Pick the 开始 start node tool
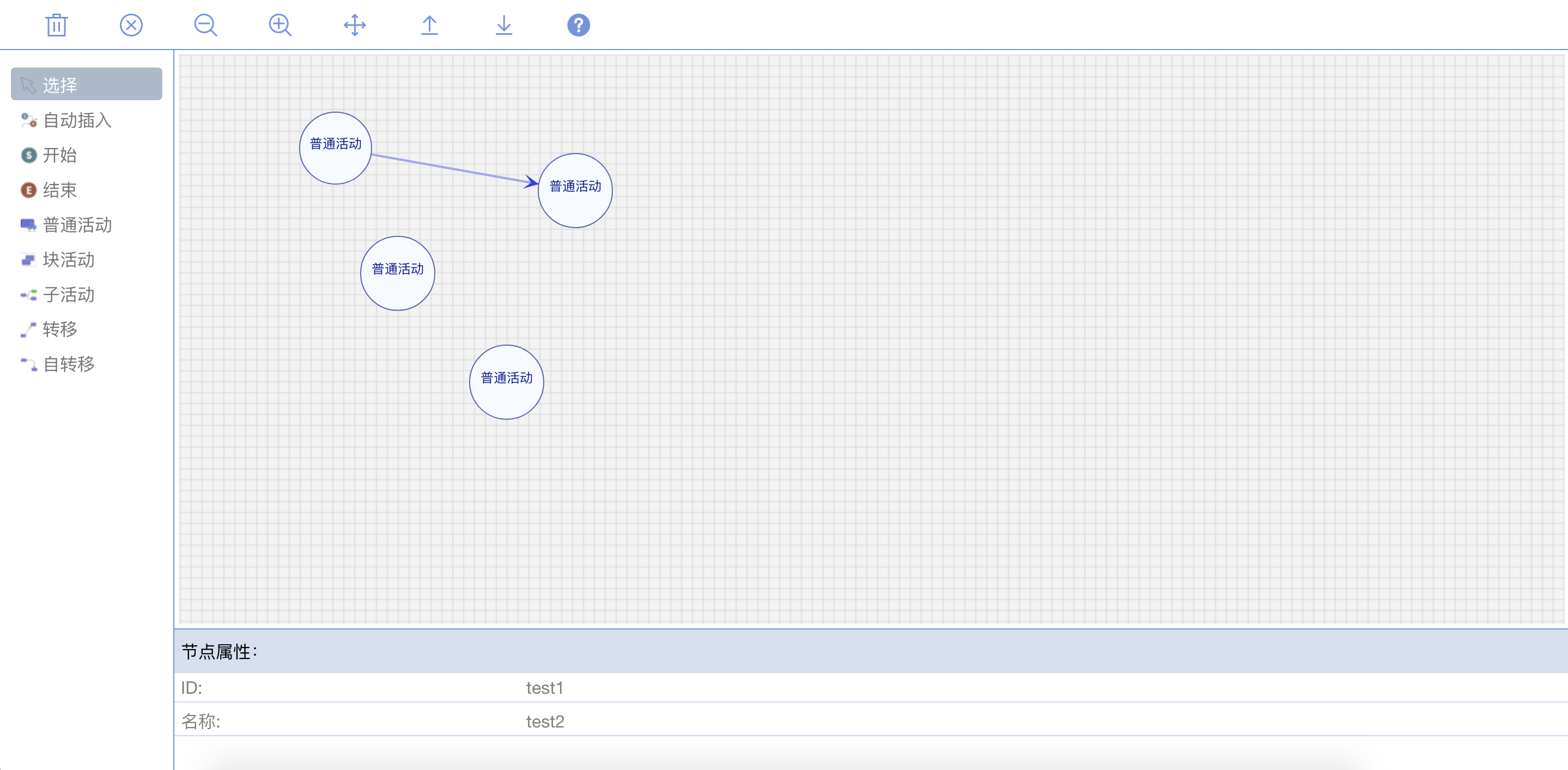 (x=59, y=155)
